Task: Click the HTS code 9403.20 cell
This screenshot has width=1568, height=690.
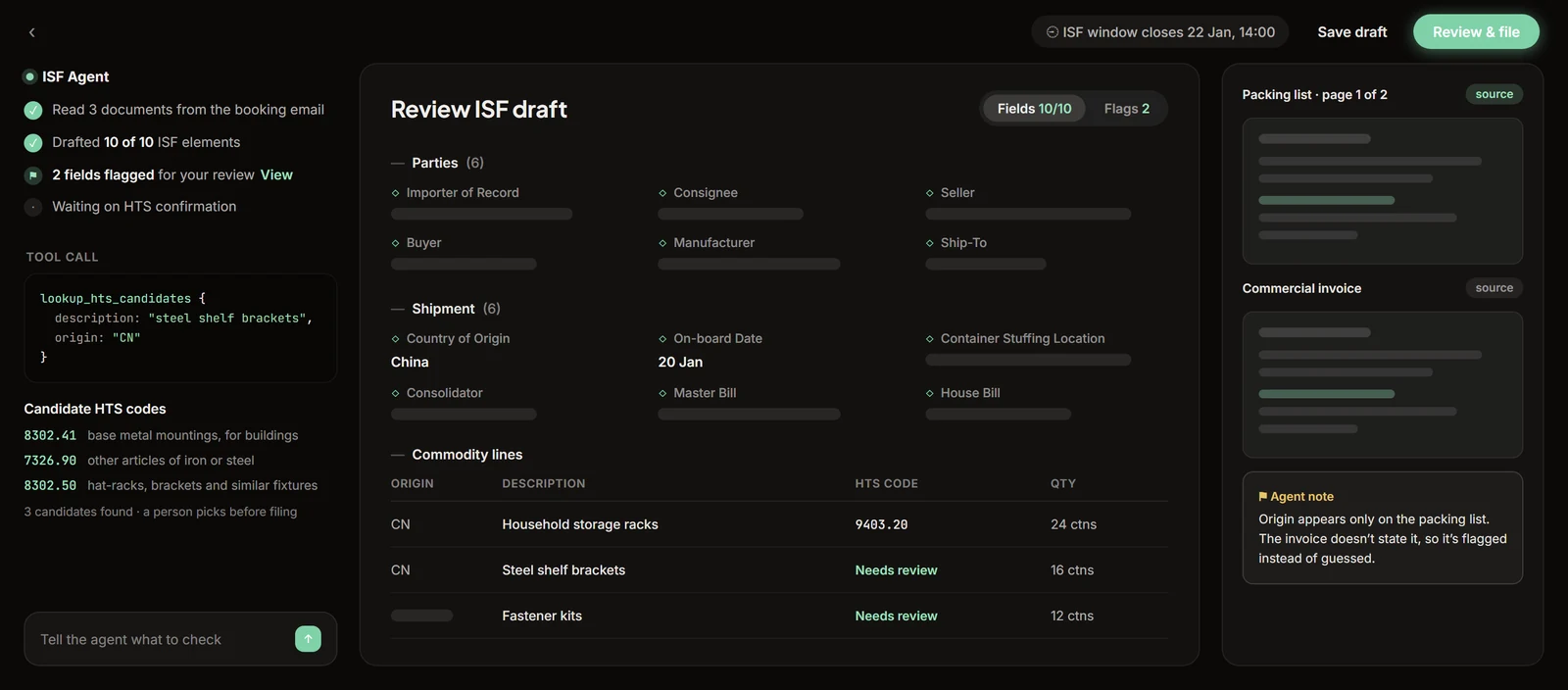Action: point(881,524)
